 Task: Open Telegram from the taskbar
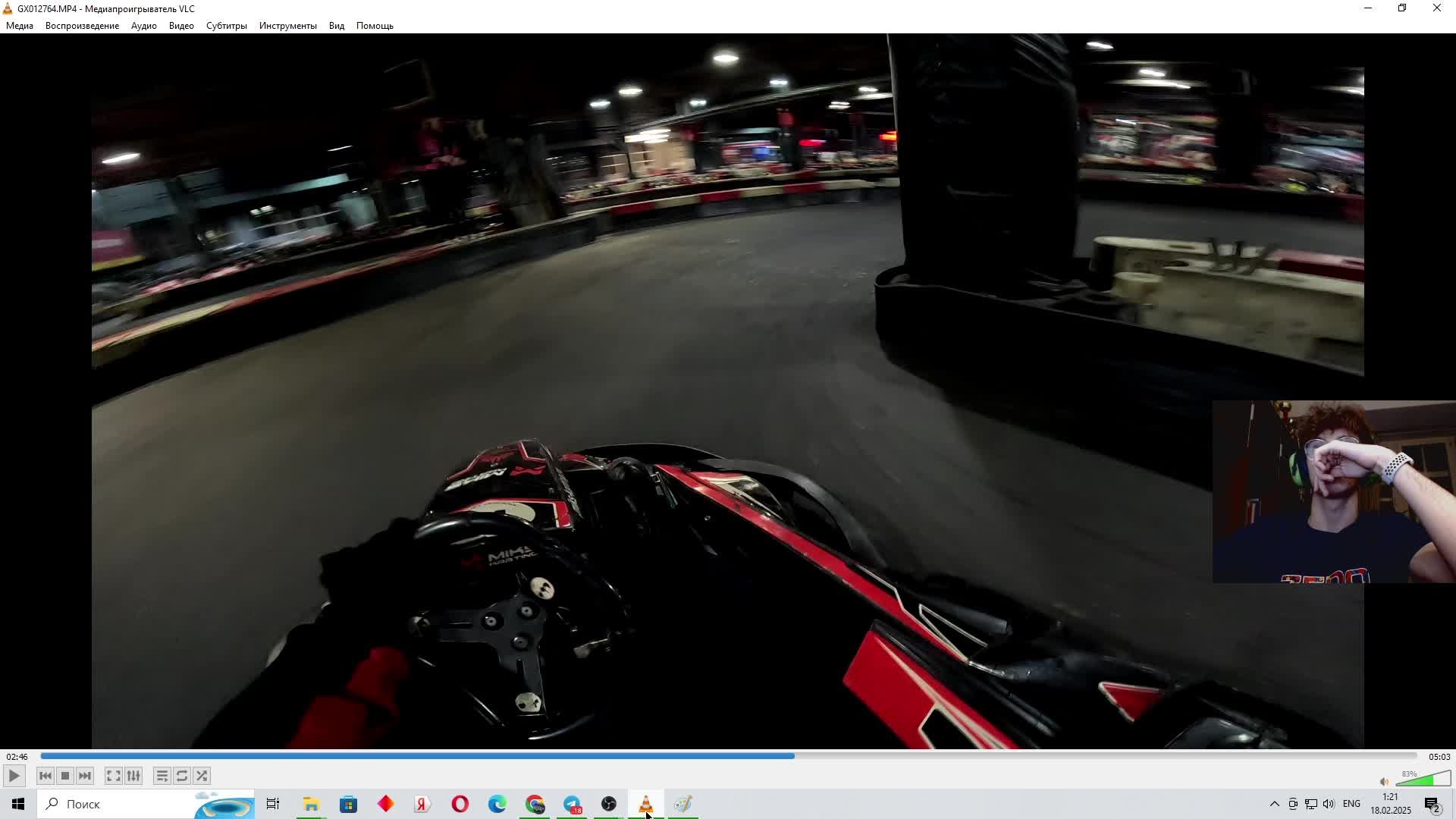[x=572, y=804]
